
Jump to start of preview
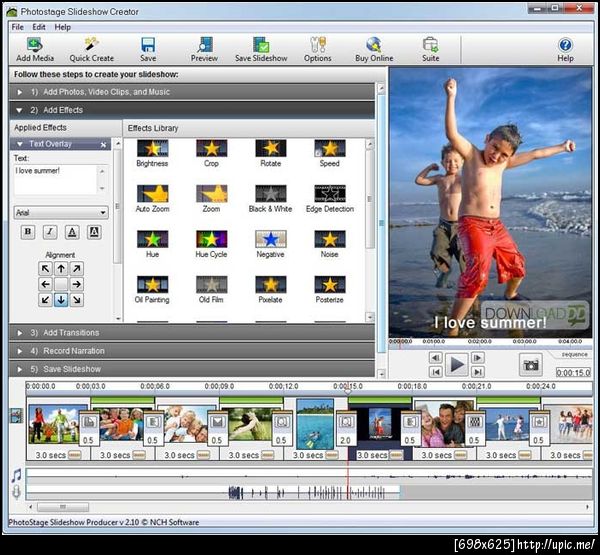click(435, 371)
